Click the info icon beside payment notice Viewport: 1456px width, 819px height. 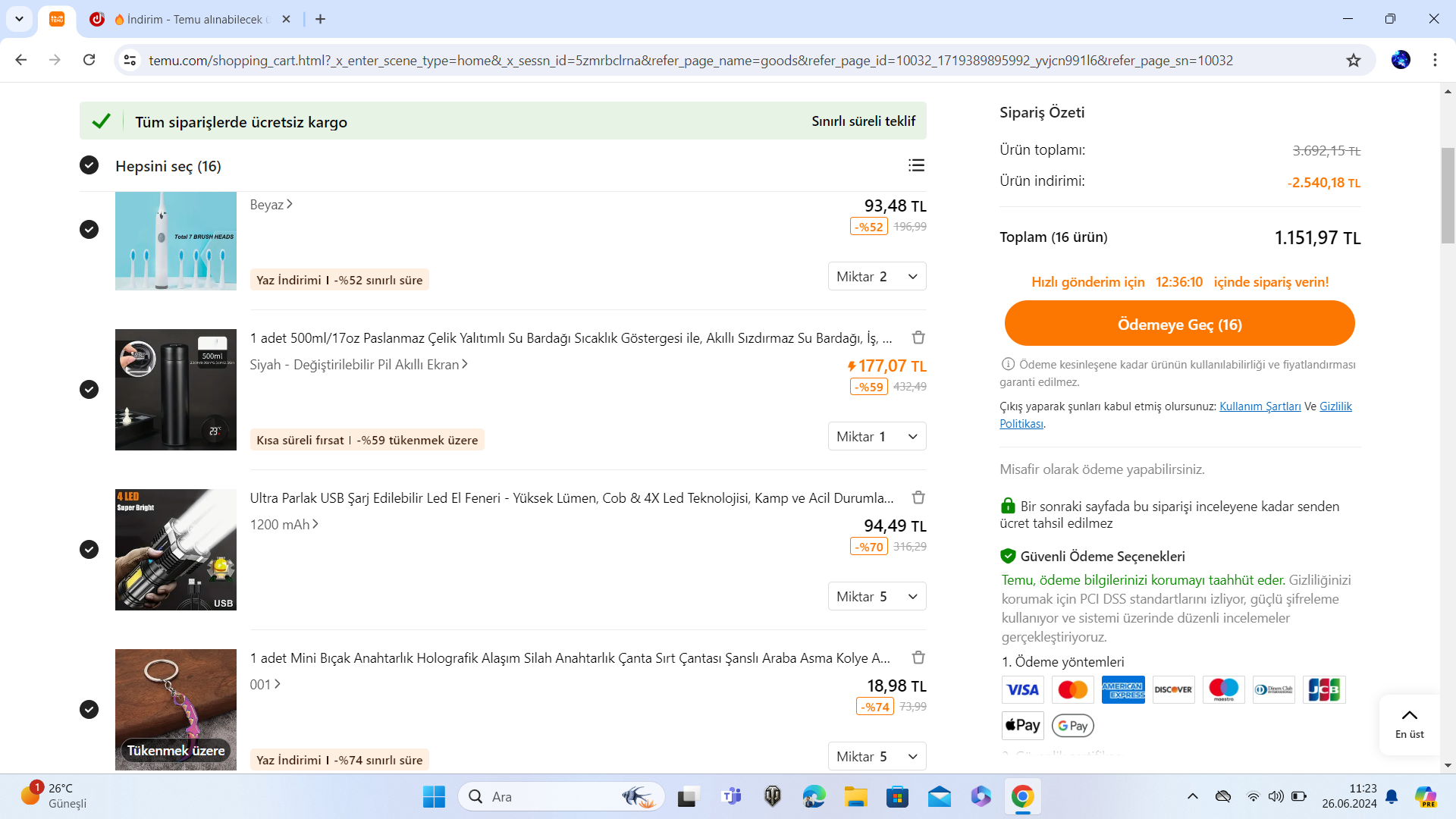pos(1008,364)
